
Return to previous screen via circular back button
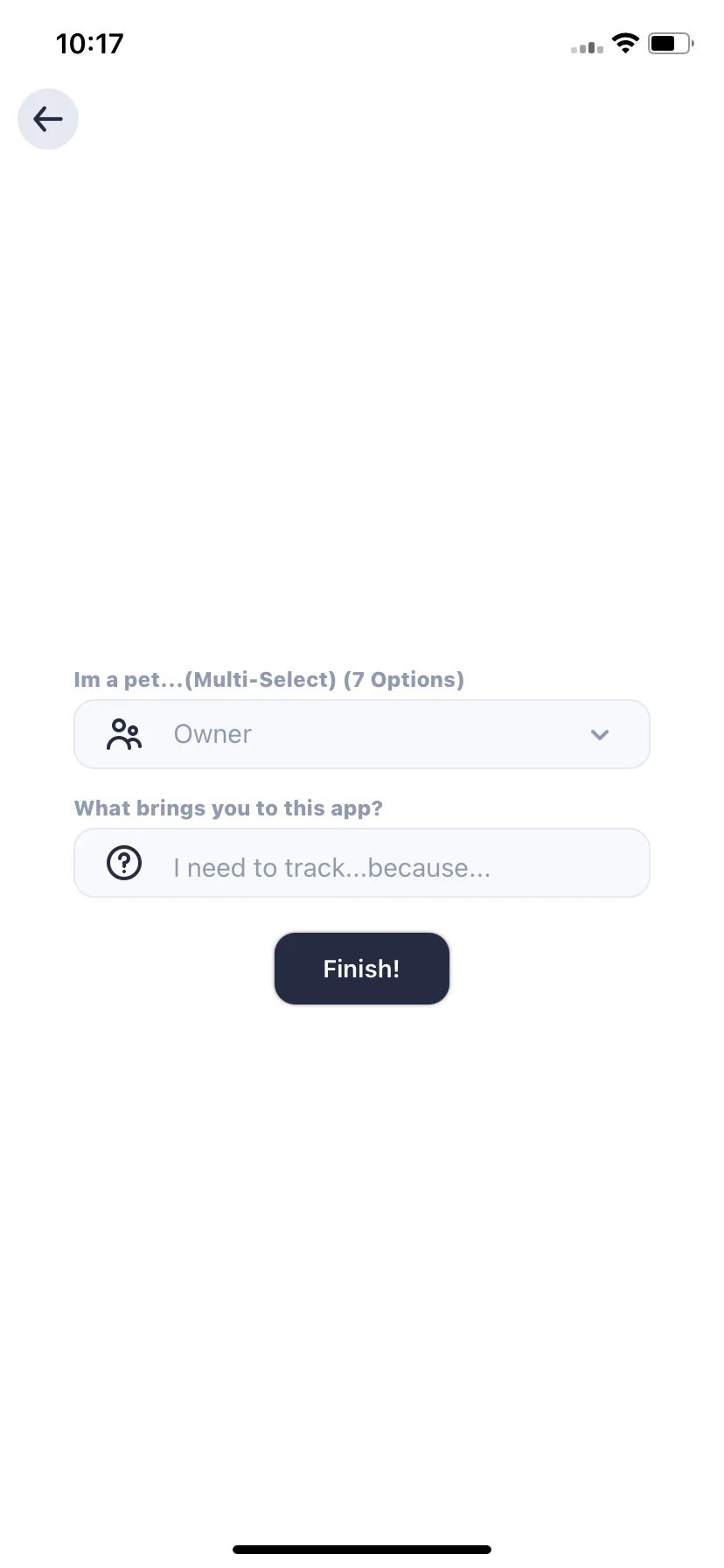tap(48, 119)
